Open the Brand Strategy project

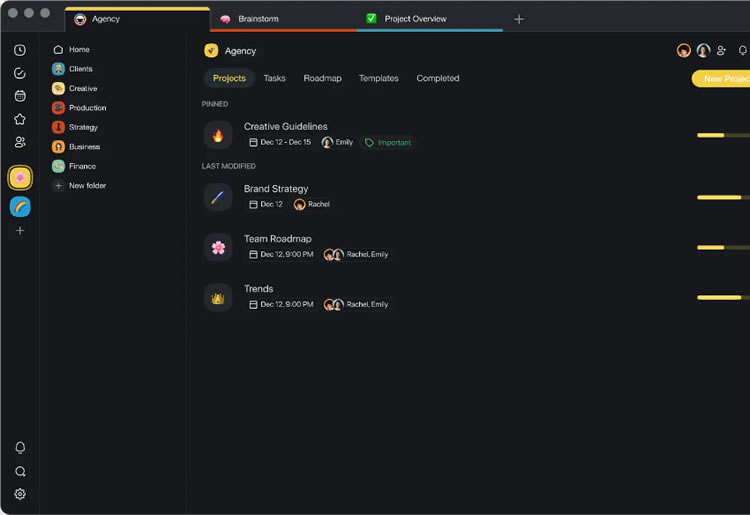tap(276, 188)
